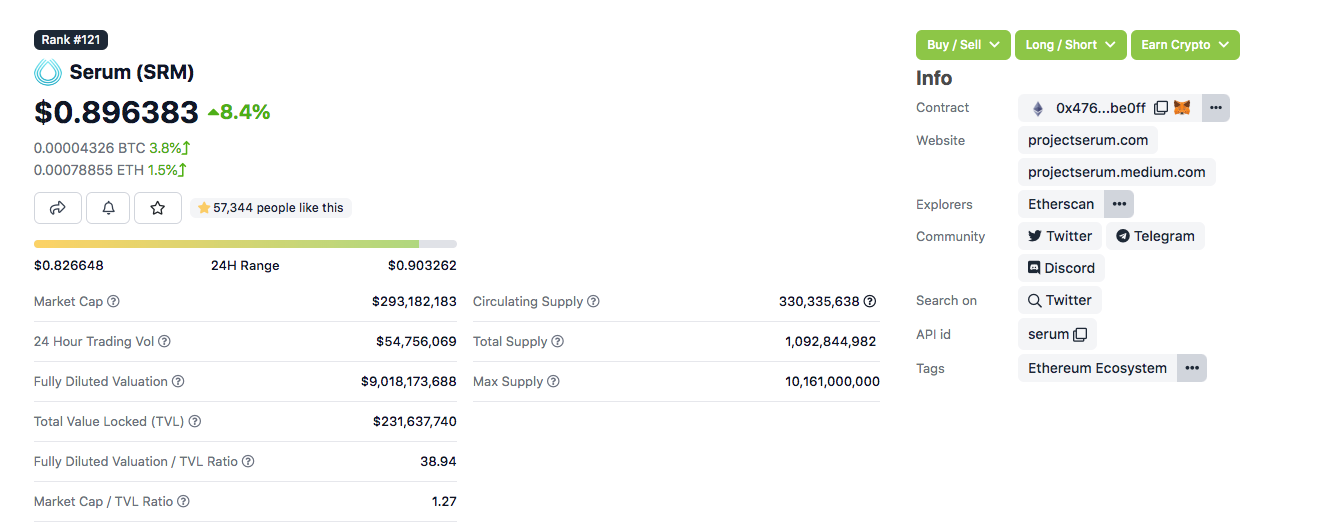
Task: Click the 10,161,000,000 max supply value
Action: click(x=833, y=381)
